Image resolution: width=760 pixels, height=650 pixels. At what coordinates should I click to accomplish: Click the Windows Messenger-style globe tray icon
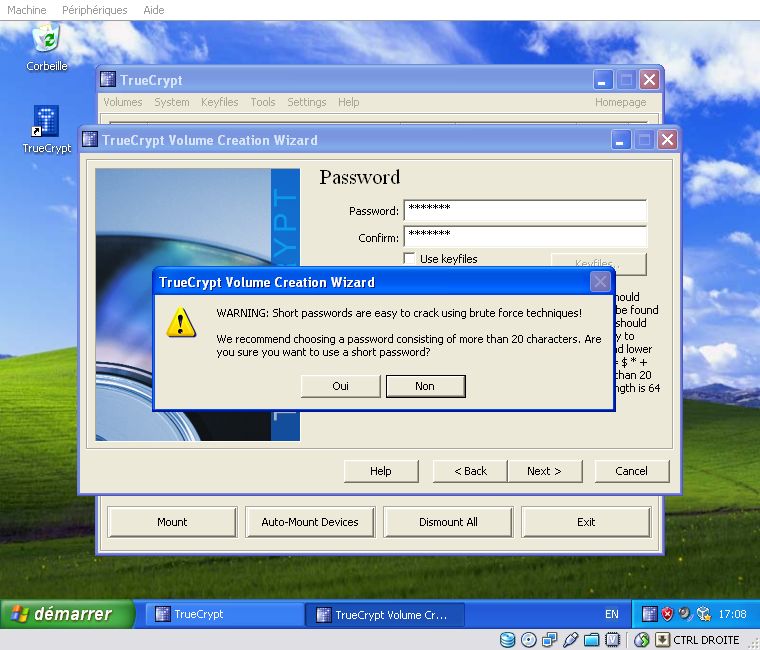click(x=685, y=614)
